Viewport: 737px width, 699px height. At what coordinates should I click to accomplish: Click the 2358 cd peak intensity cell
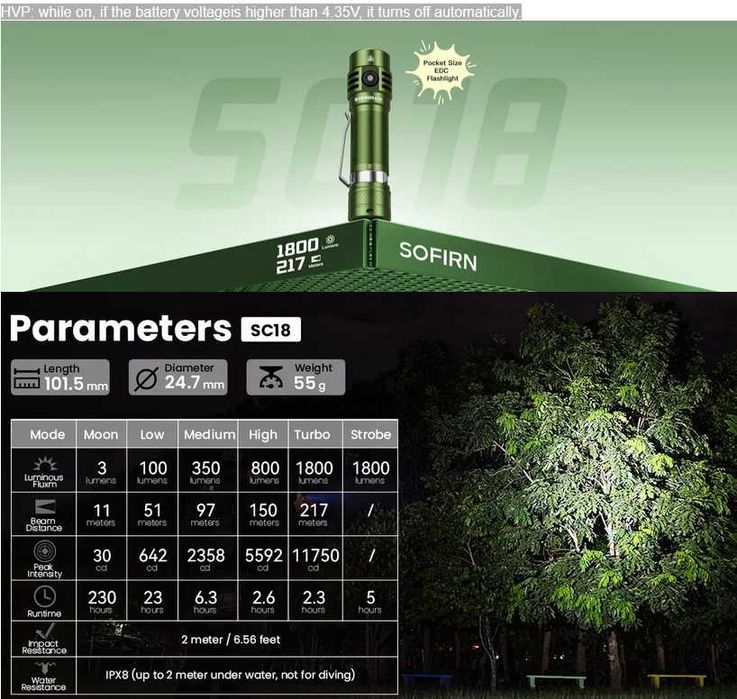pyautogui.click(x=206, y=559)
